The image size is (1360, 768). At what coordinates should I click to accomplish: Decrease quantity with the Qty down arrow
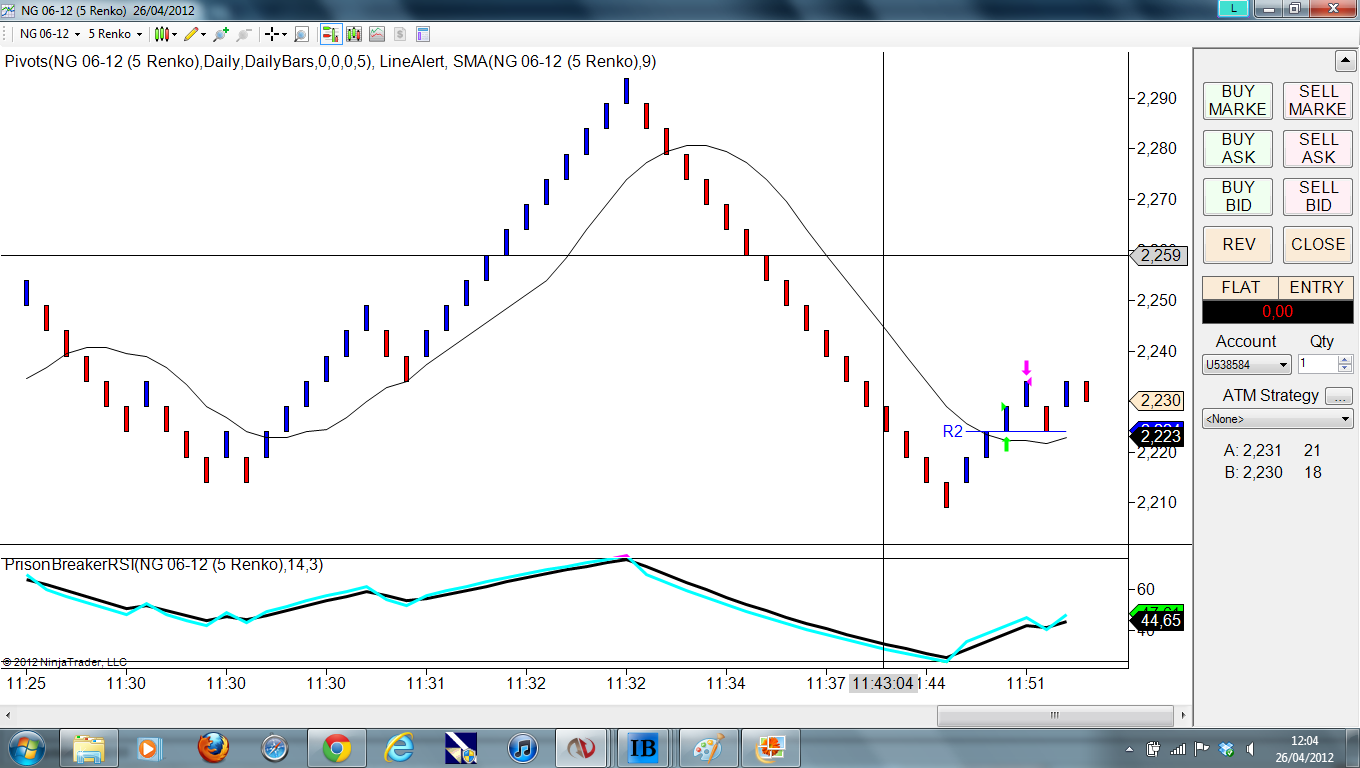click(1345, 369)
